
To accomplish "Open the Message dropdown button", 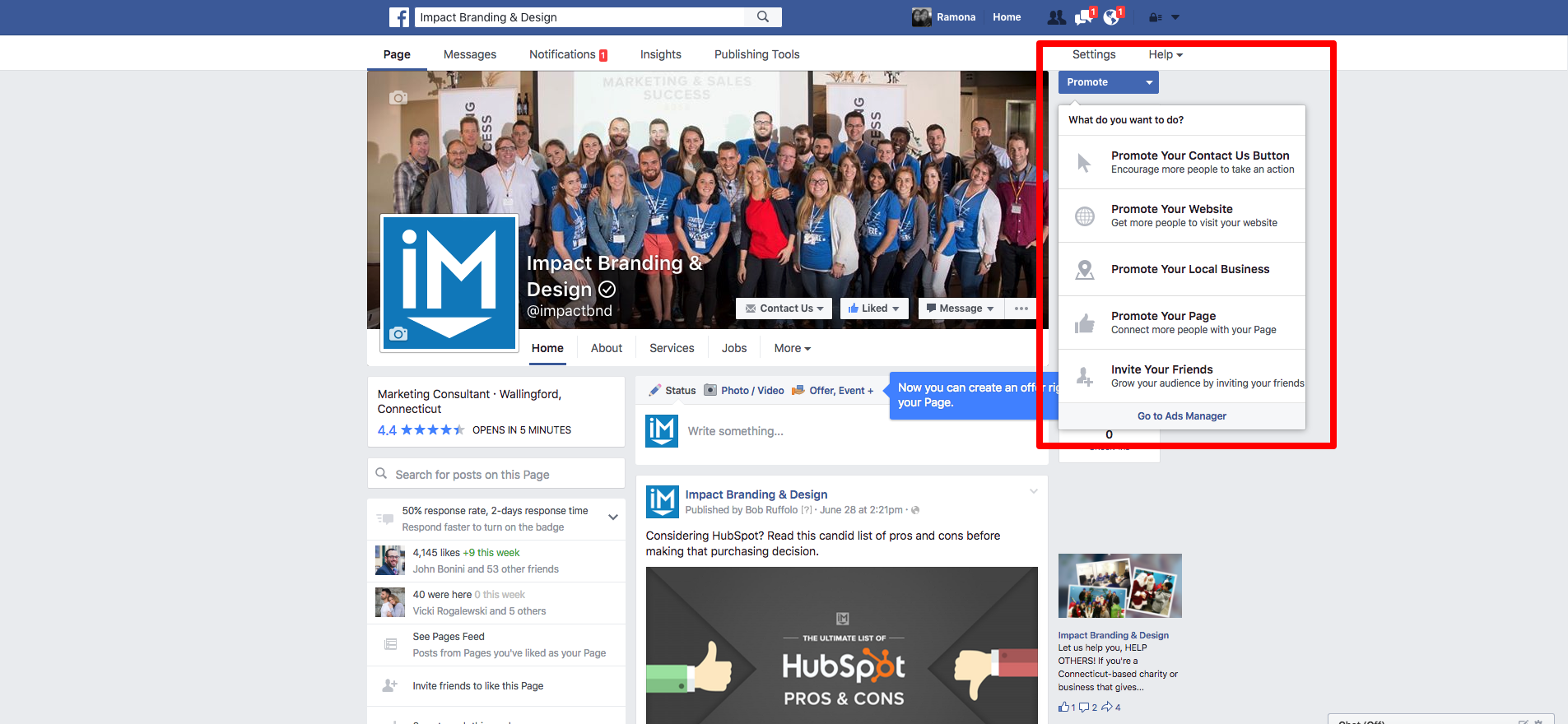I will pyautogui.click(x=960, y=309).
